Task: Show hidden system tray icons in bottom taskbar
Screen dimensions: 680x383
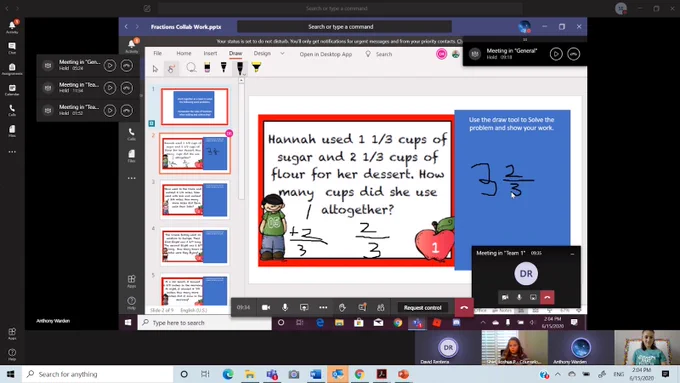Action: 558,374
